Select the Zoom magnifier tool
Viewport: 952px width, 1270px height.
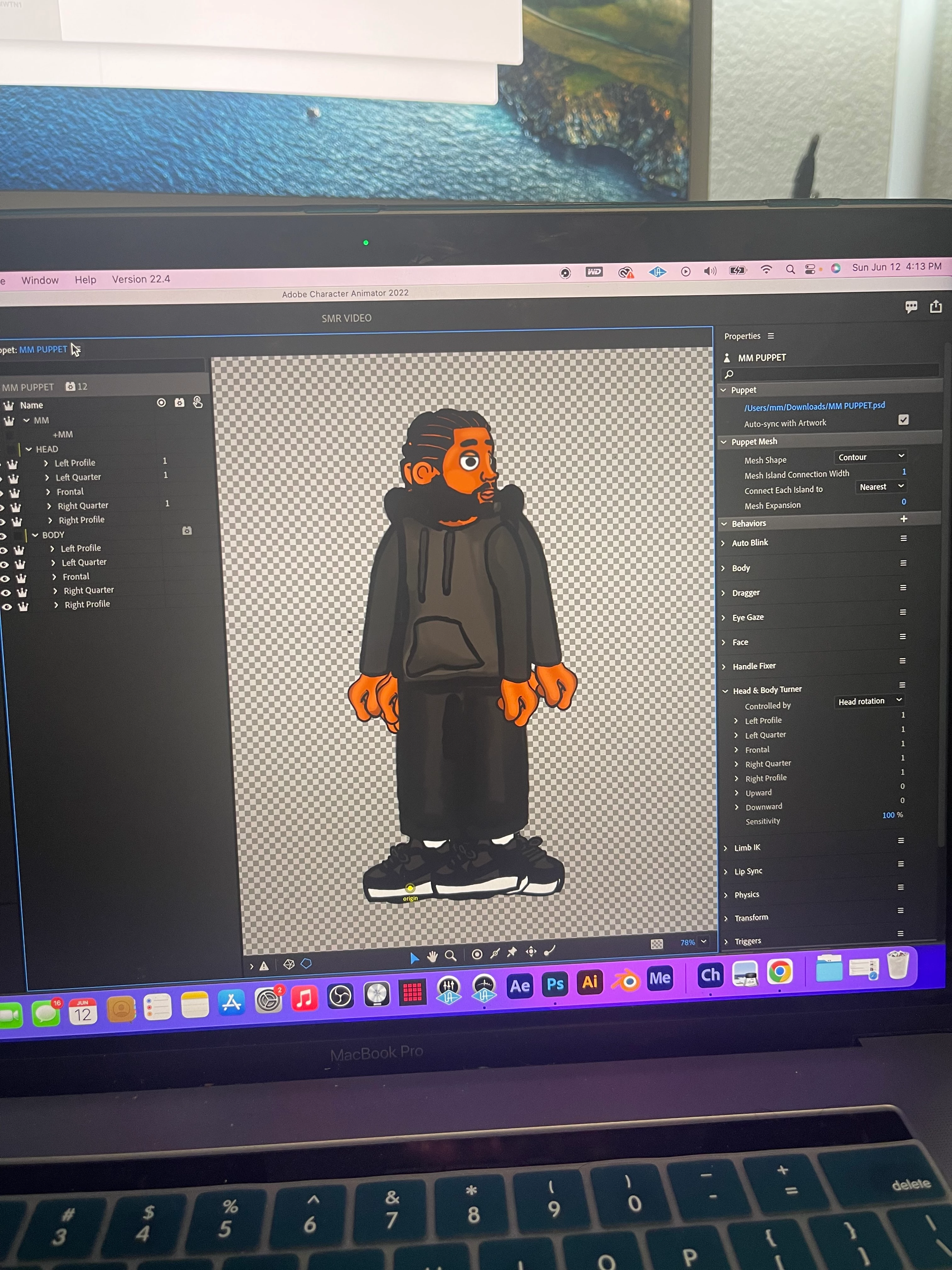451,955
